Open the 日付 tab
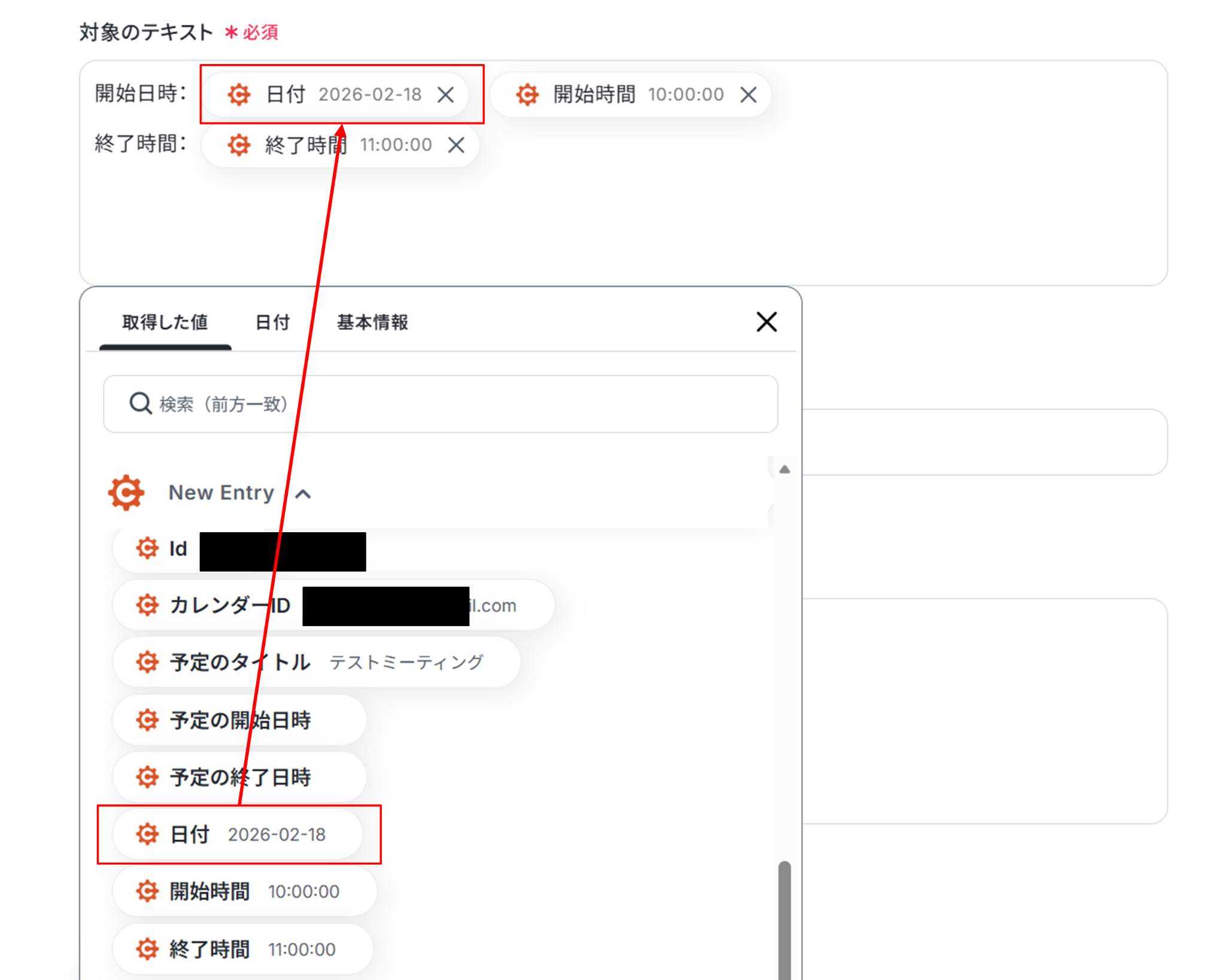 (272, 323)
